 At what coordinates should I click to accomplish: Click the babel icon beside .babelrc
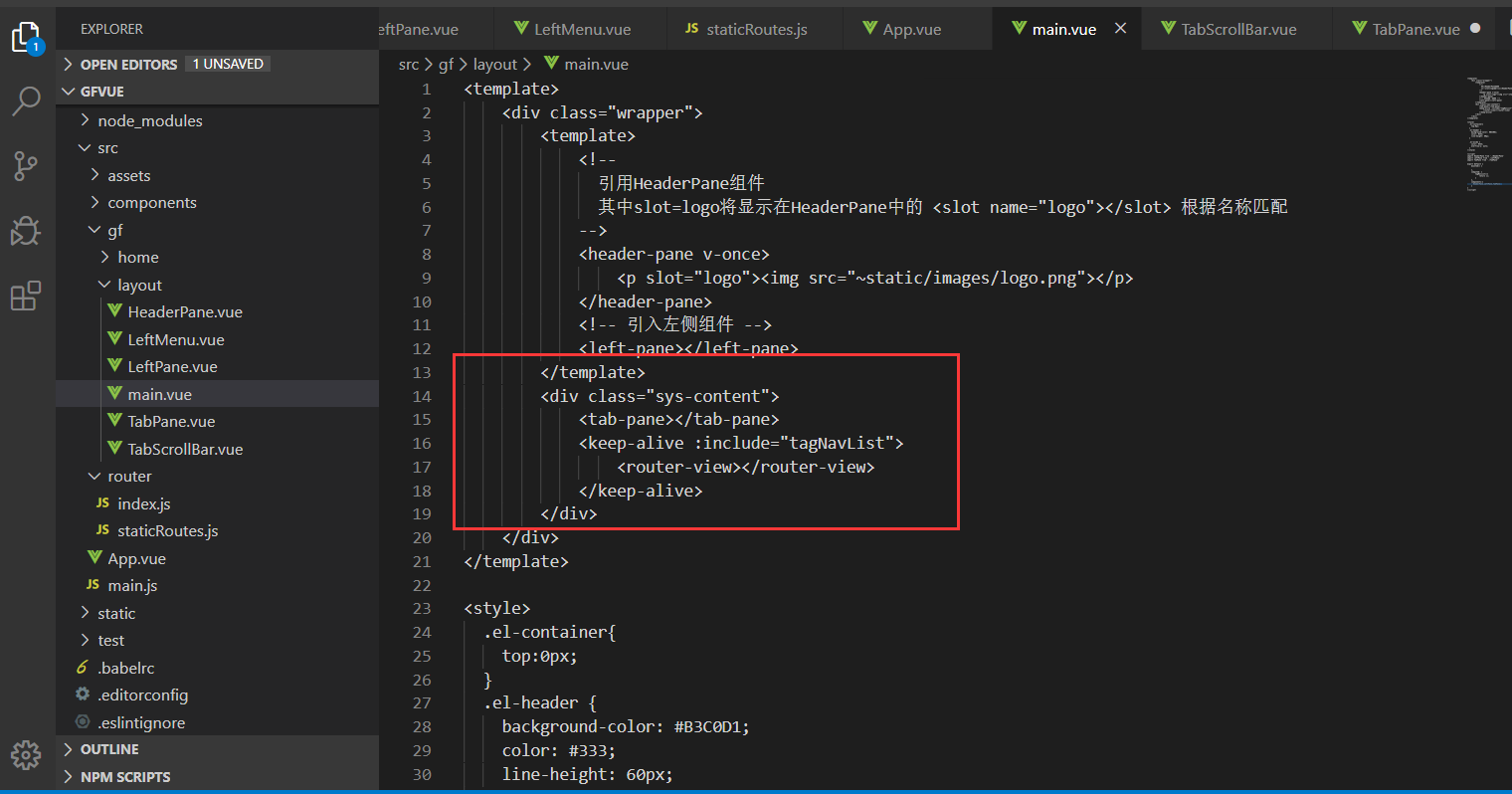click(x=83, y=668)
